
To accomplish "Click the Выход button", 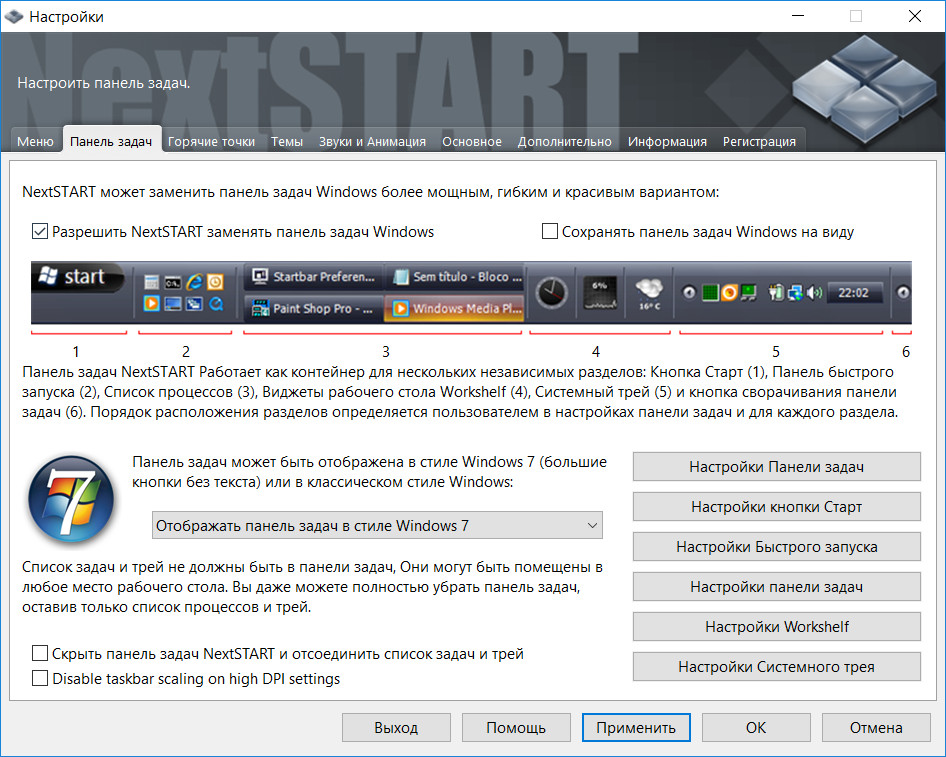I will click(x=396, y=727).
